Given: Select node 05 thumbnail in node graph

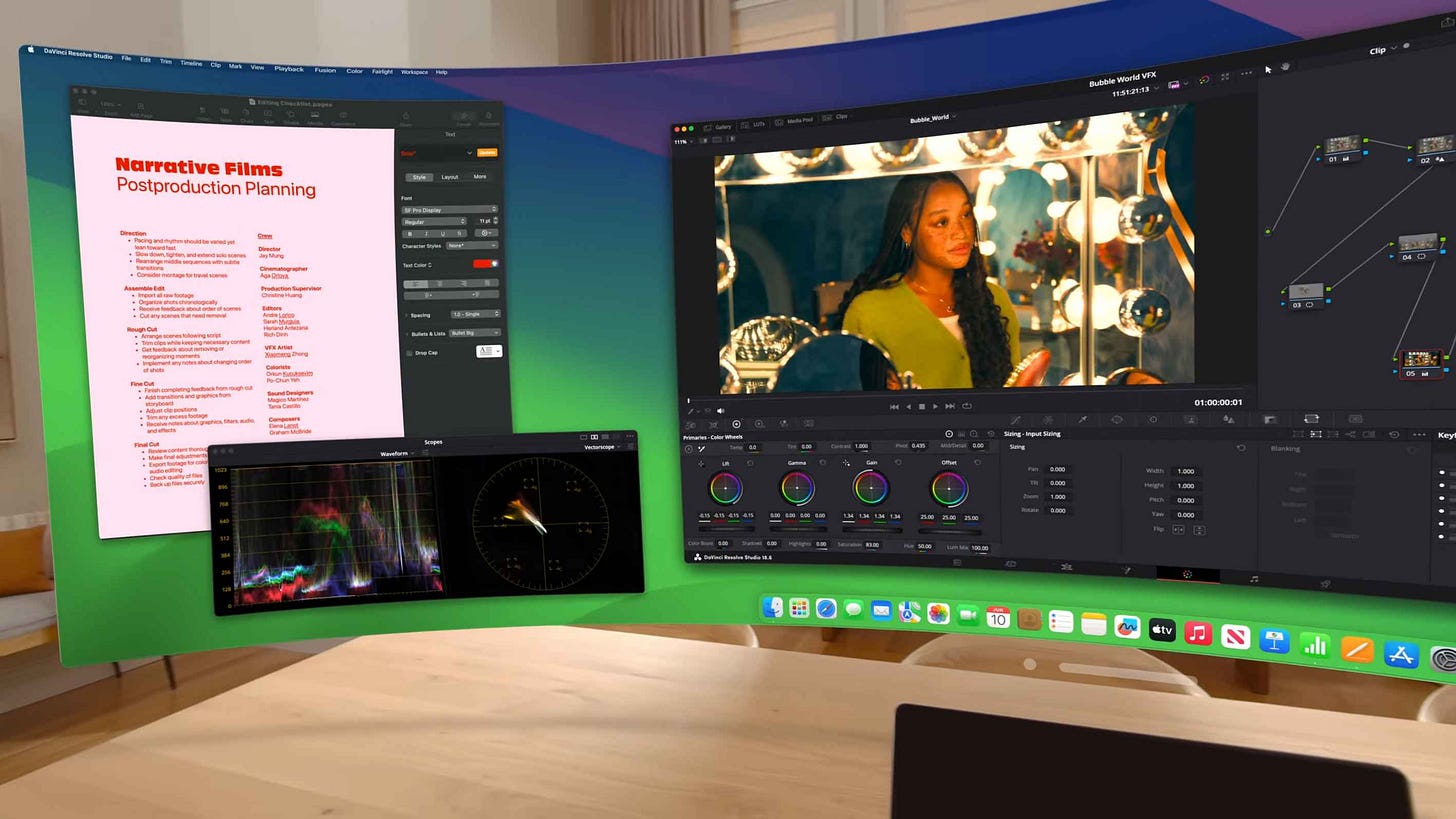Looking at the screenshot, I should [1422, 359].
